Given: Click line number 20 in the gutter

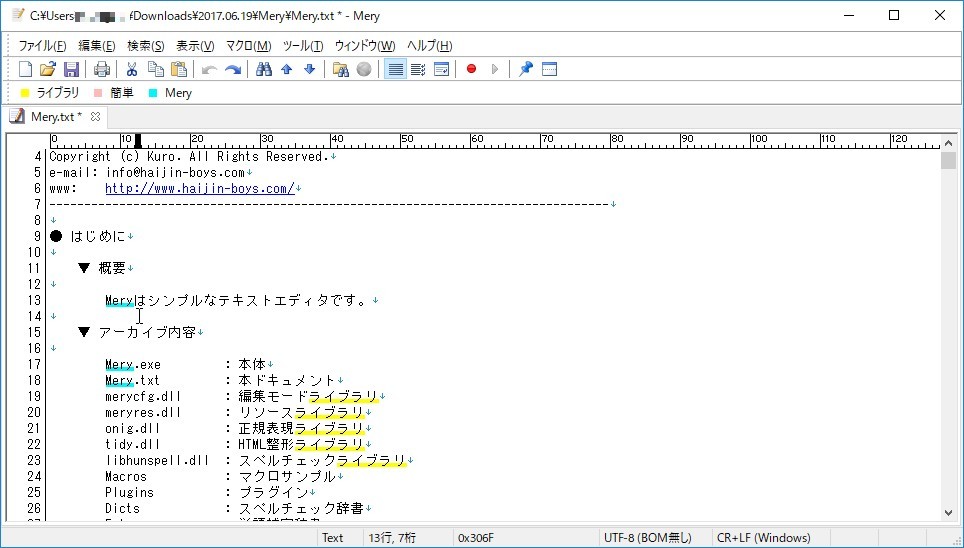Looking at the screenshot, I should pyautogui.click(x=33, y=412).
